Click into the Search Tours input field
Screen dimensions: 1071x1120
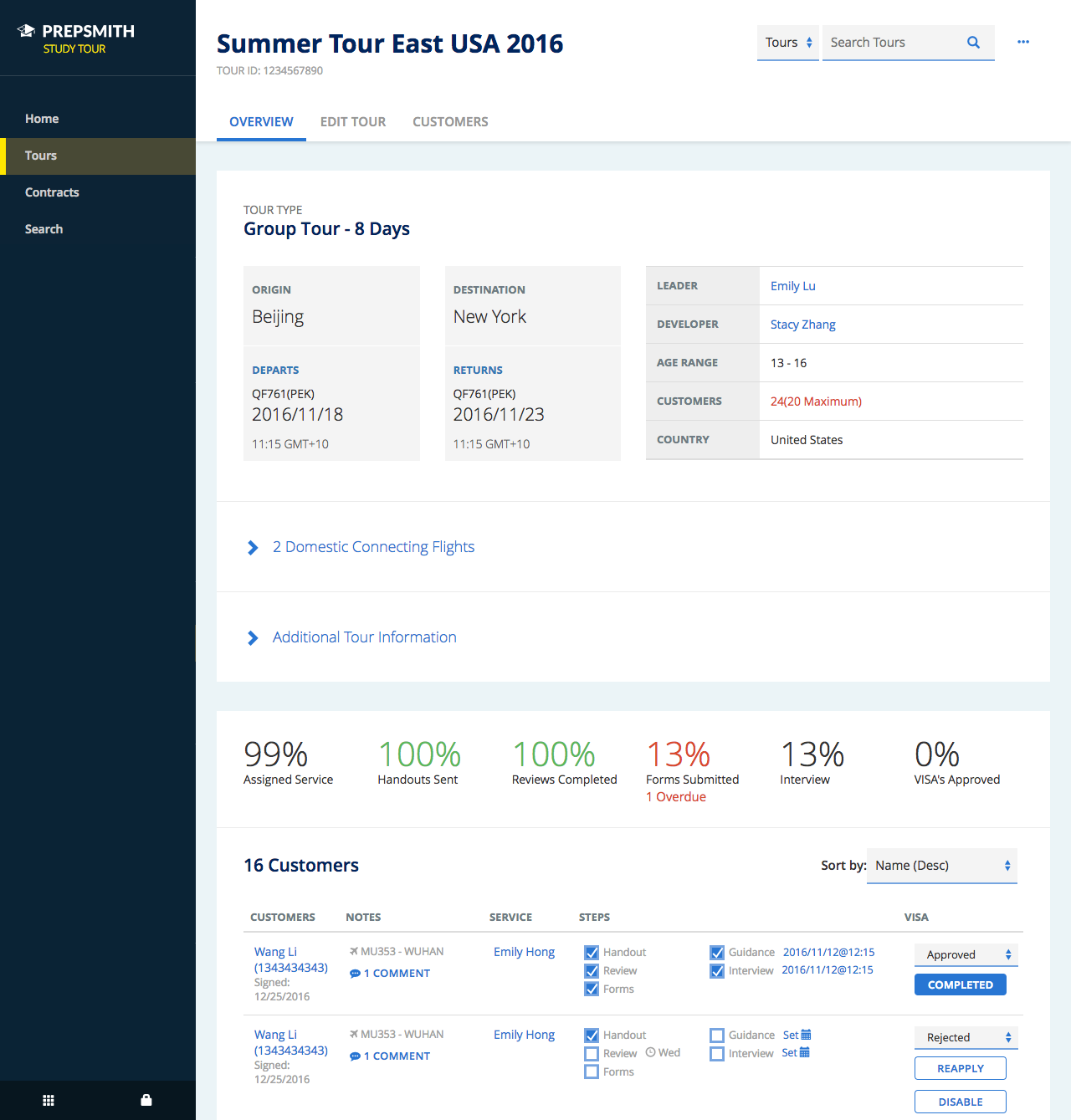892,43
